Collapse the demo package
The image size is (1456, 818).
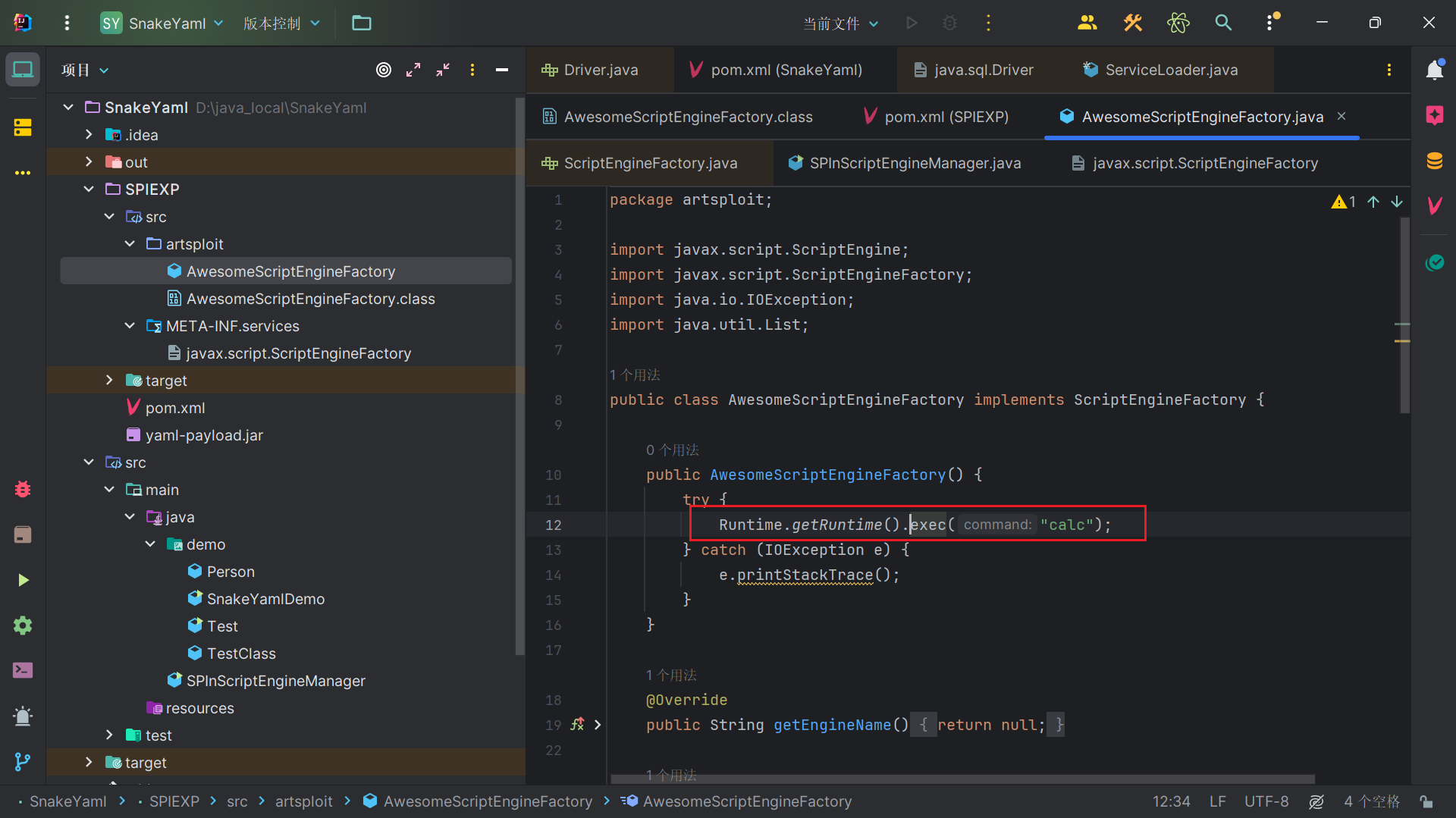tap(150, 544)
